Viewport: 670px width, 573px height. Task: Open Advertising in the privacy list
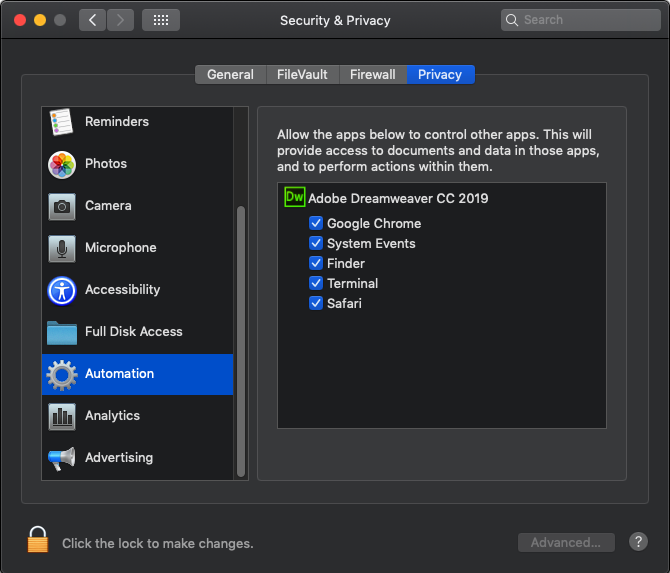click(137, 458)
